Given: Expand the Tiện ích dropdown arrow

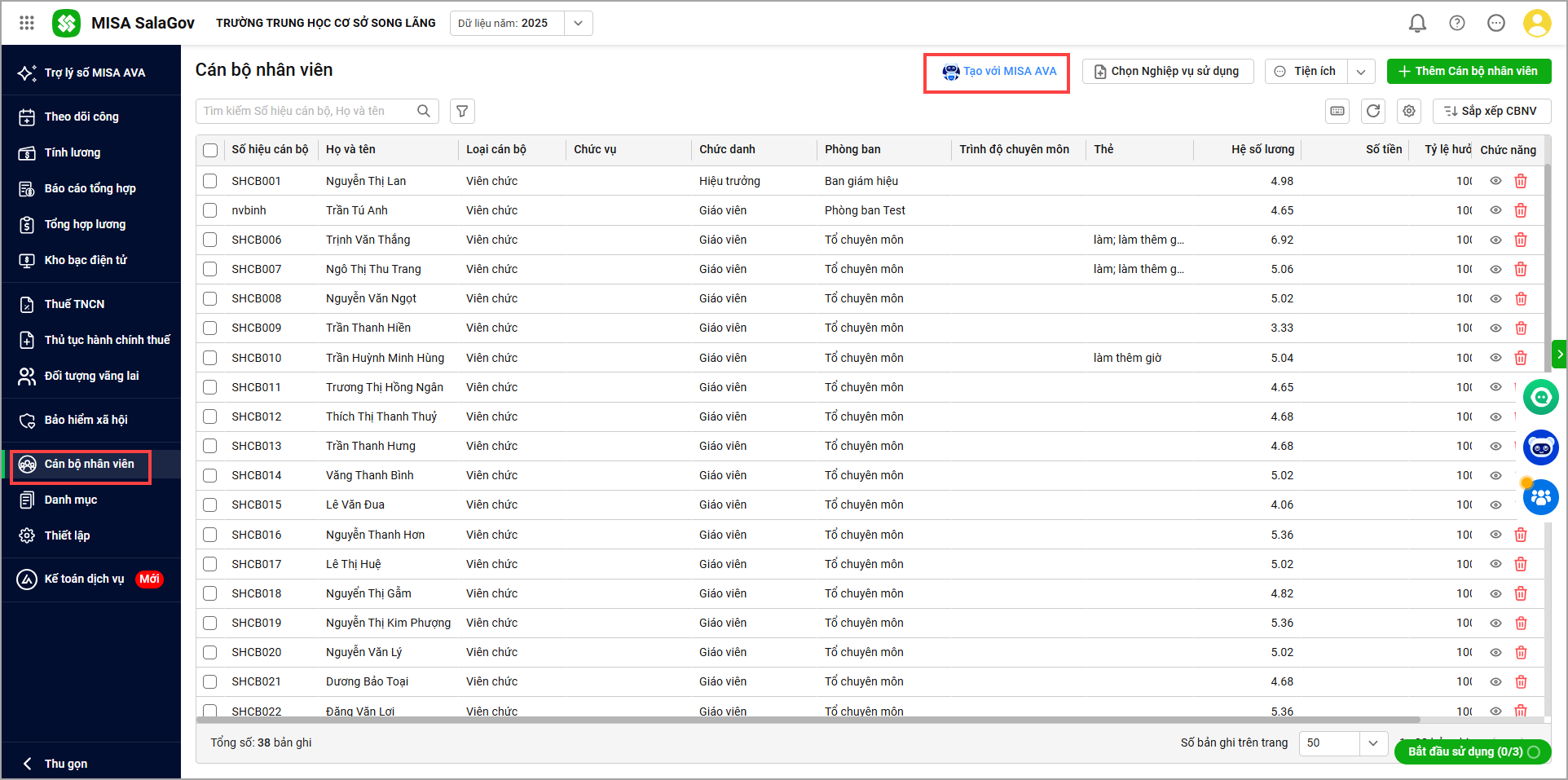Looking at the screenshot, I should (x=1361, y=72).
